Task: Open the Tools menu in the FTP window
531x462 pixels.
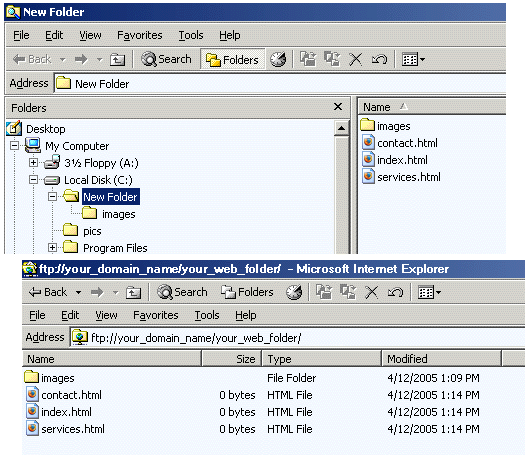Action: click(207, 315)
